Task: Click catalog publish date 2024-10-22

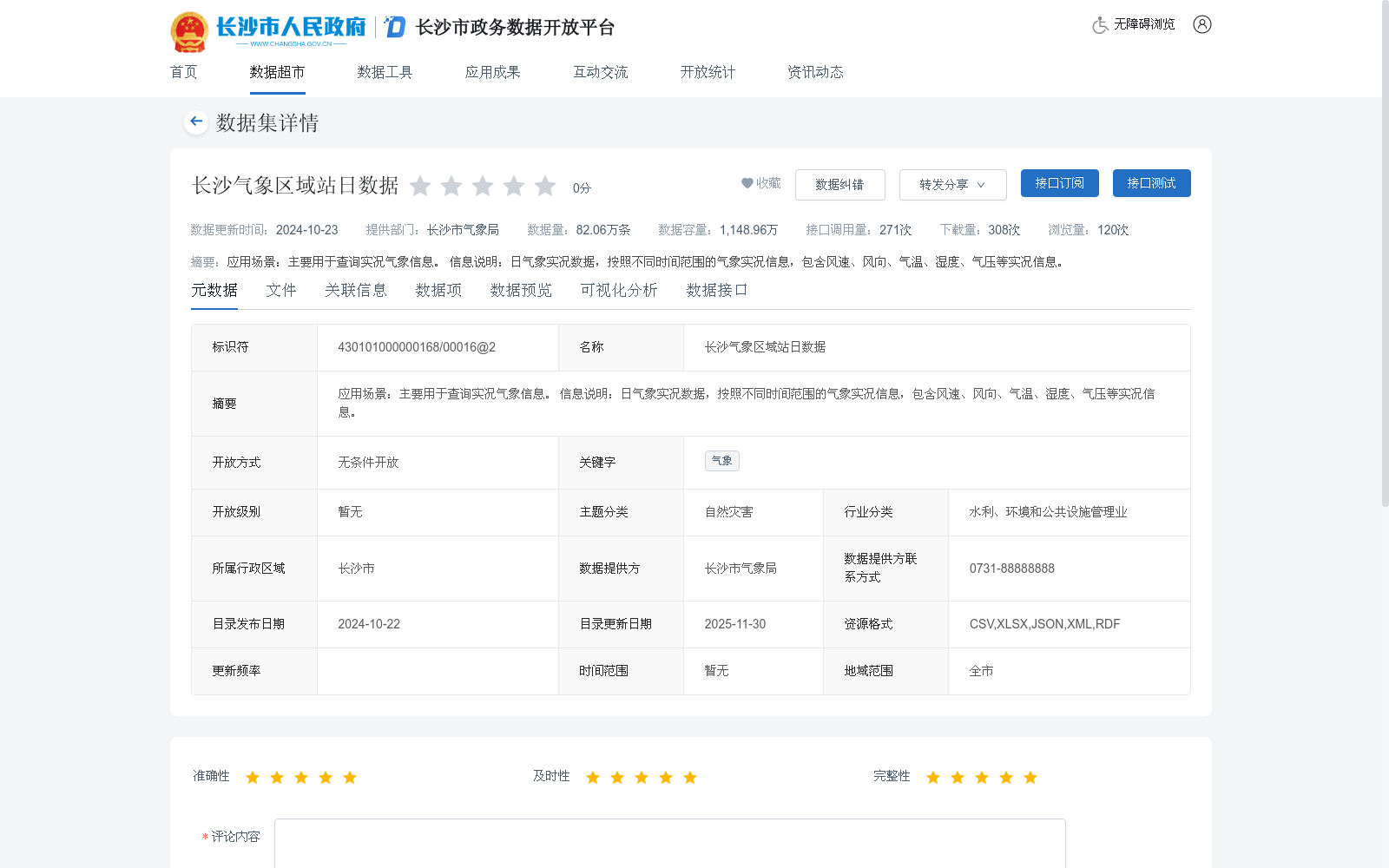Action: [x=369, y=624]
